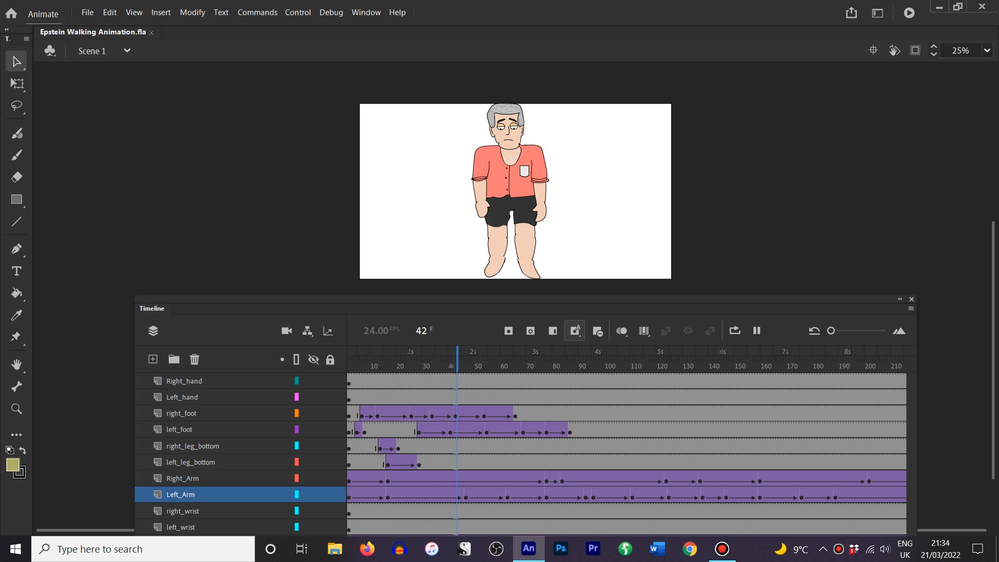Select the Text tool
Viewport: 999px width, 562px height.
pos(17,271)
